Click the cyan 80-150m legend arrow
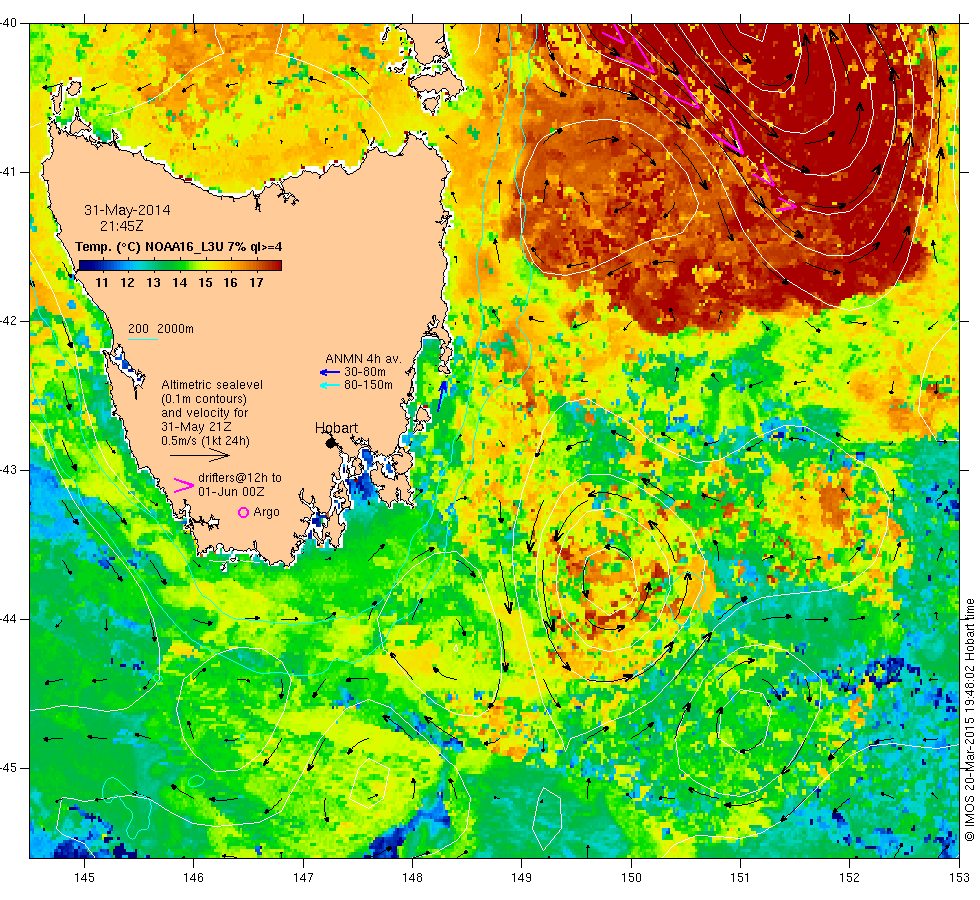 (x=329, y=386)
